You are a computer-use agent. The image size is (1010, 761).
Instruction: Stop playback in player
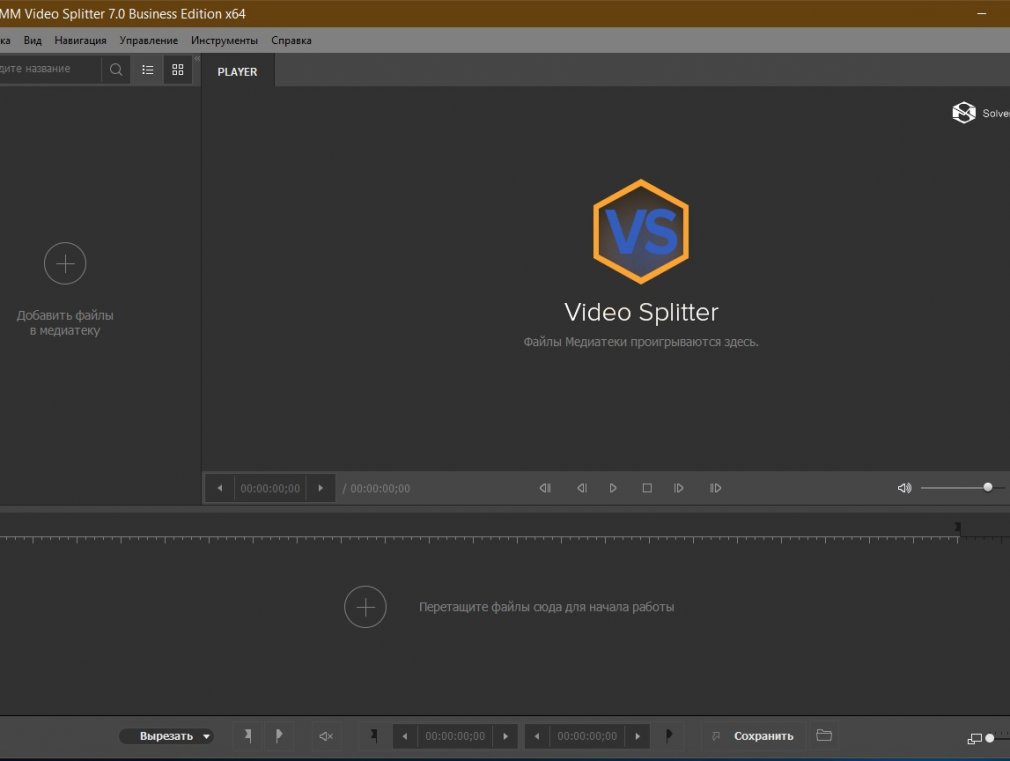(647, 488)
